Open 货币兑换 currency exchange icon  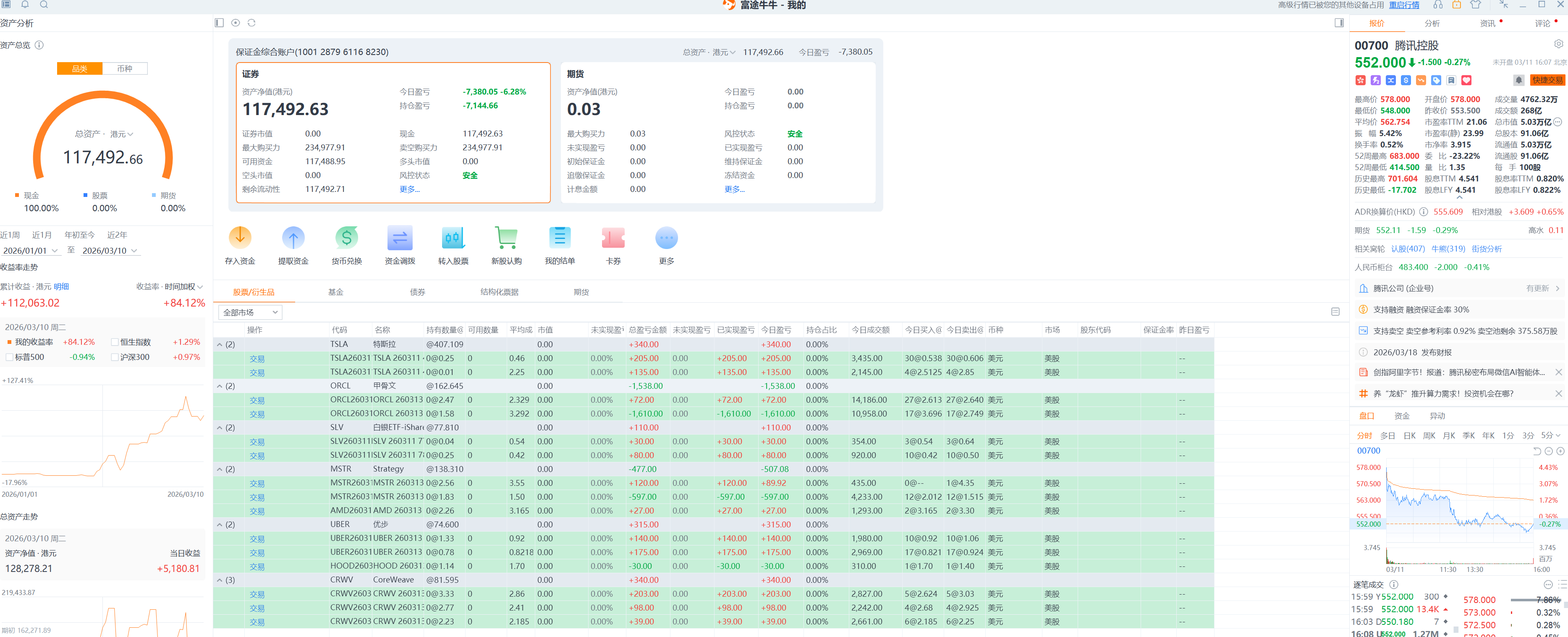[346, 238]
